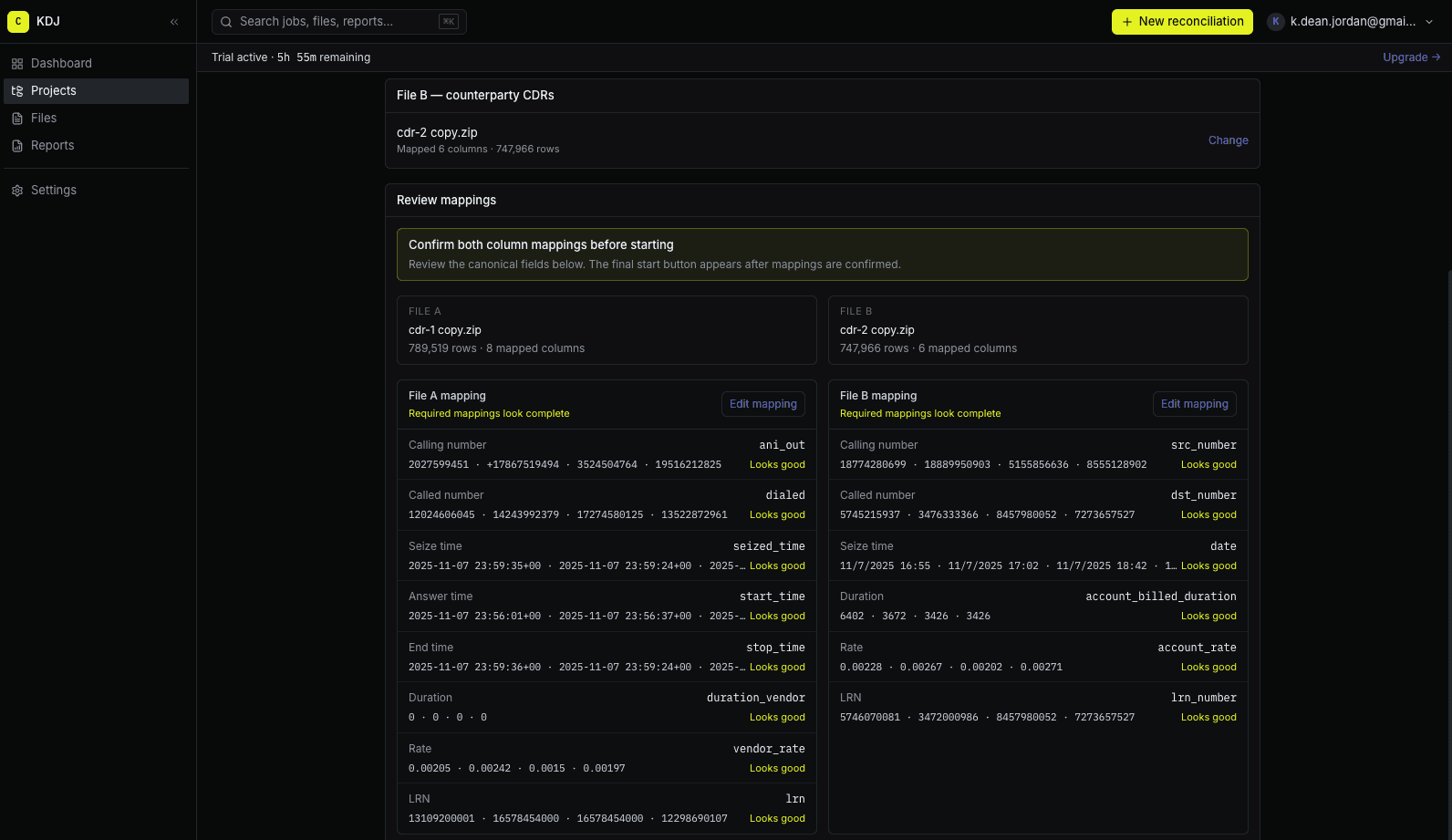This screenshot has width=1452, height=840.
Task: Click k.dean.jordan account email
Action: (x=1353, y=22)
